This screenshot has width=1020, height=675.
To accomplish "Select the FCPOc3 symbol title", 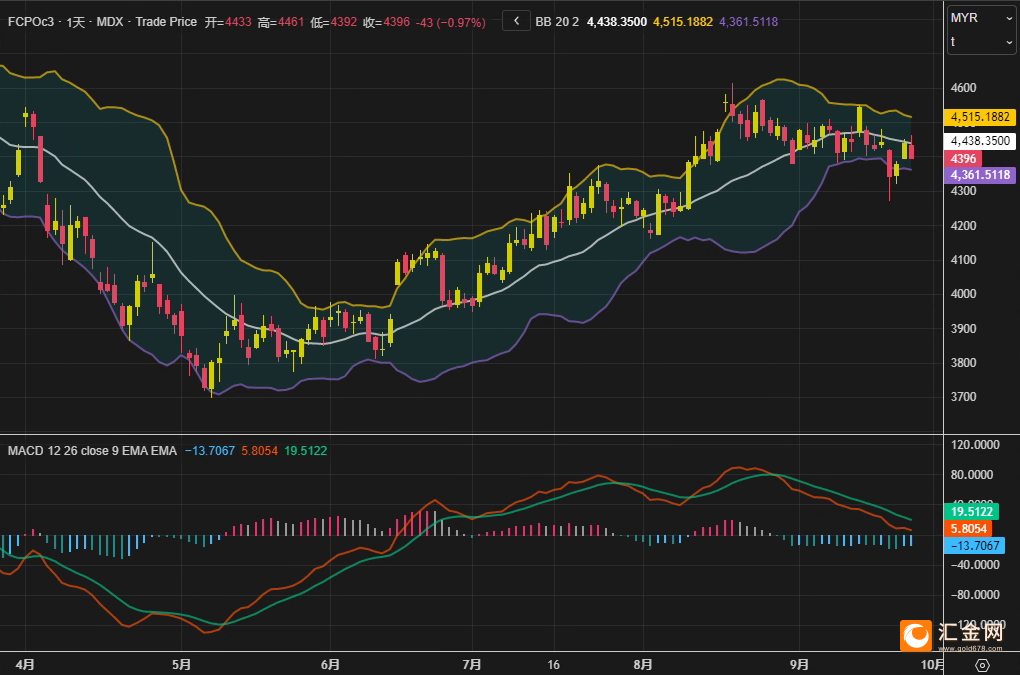I will click(31, 22).
